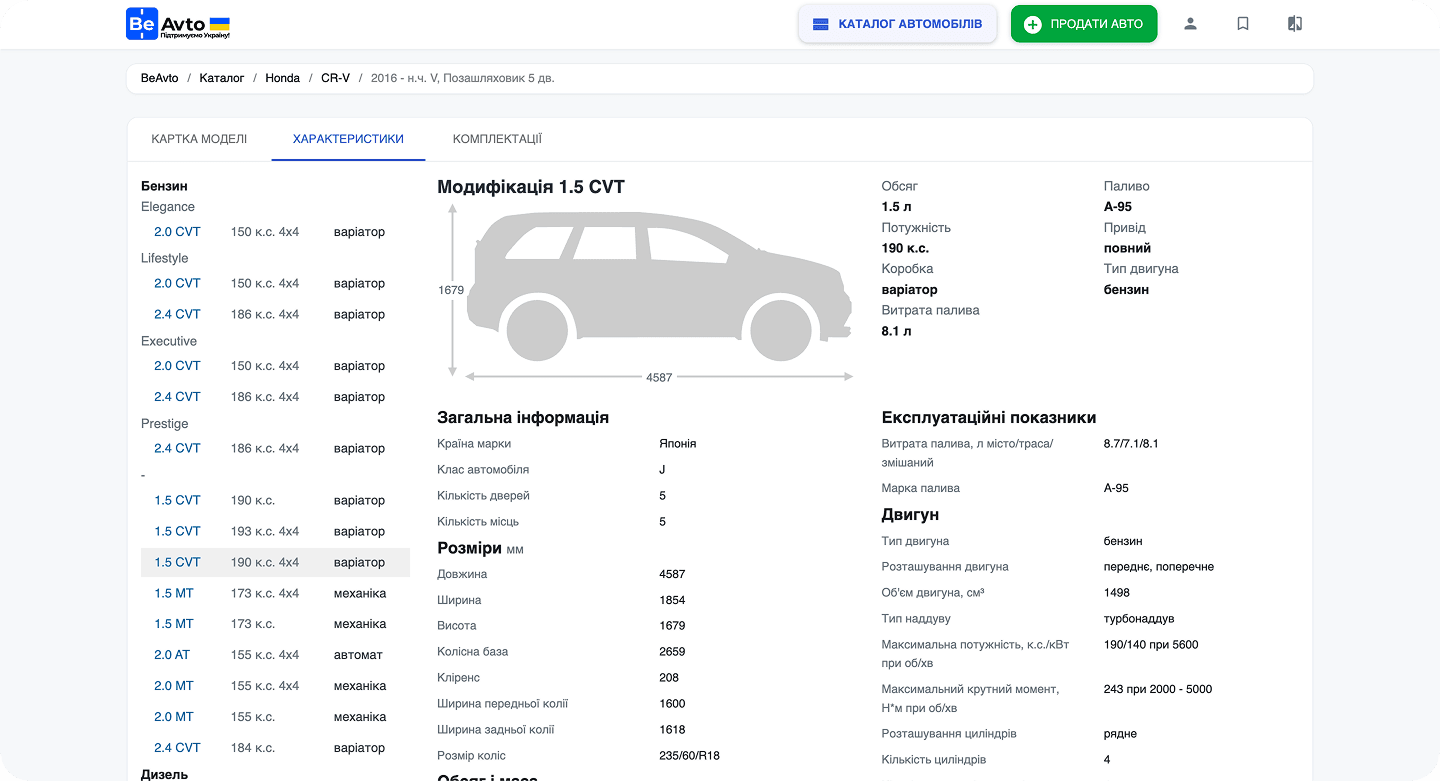Click the турбонаддув value
The image size is (1440, 781).
1139,619
